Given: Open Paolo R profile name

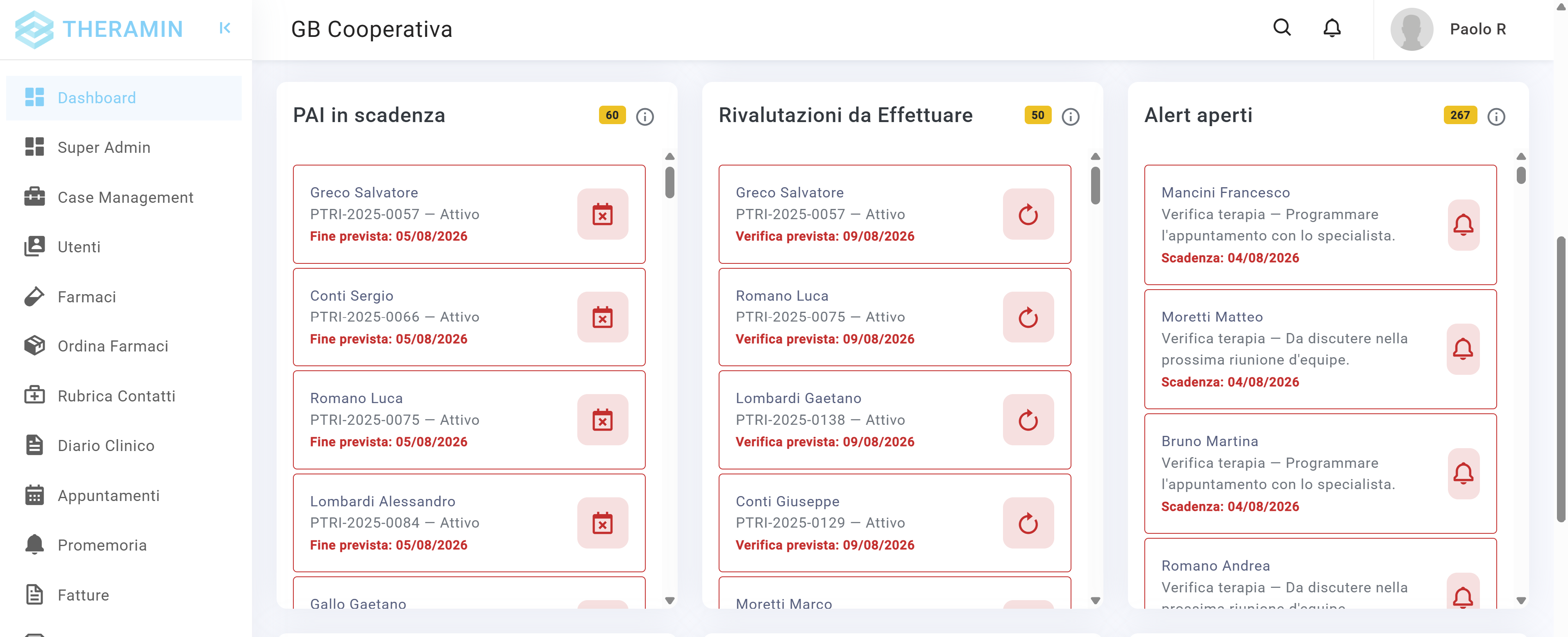Looking at the screenshot, I should (x=1477, y=29).
